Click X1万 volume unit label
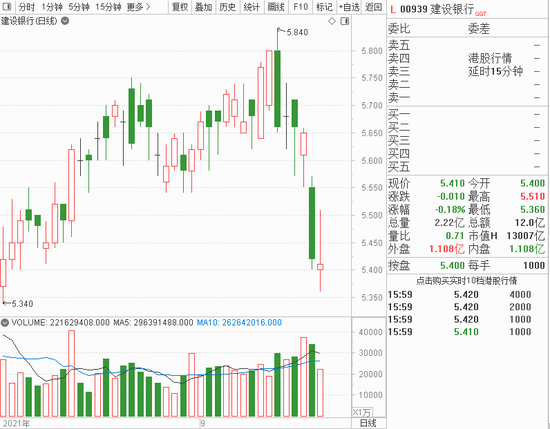The width and height of the screenshot is (550, 429). pos(363,412)
